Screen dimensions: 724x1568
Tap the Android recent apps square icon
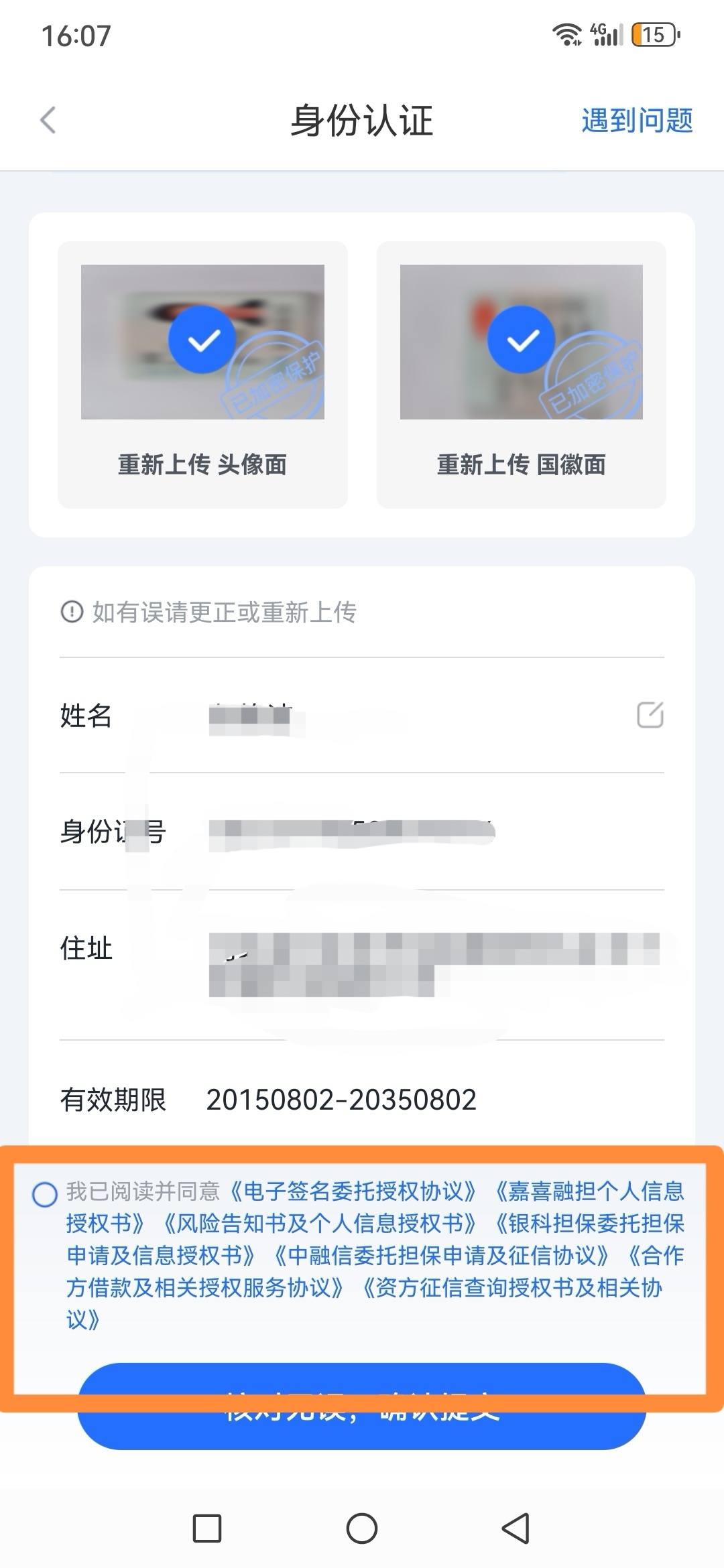click(x=207, y=1528)
